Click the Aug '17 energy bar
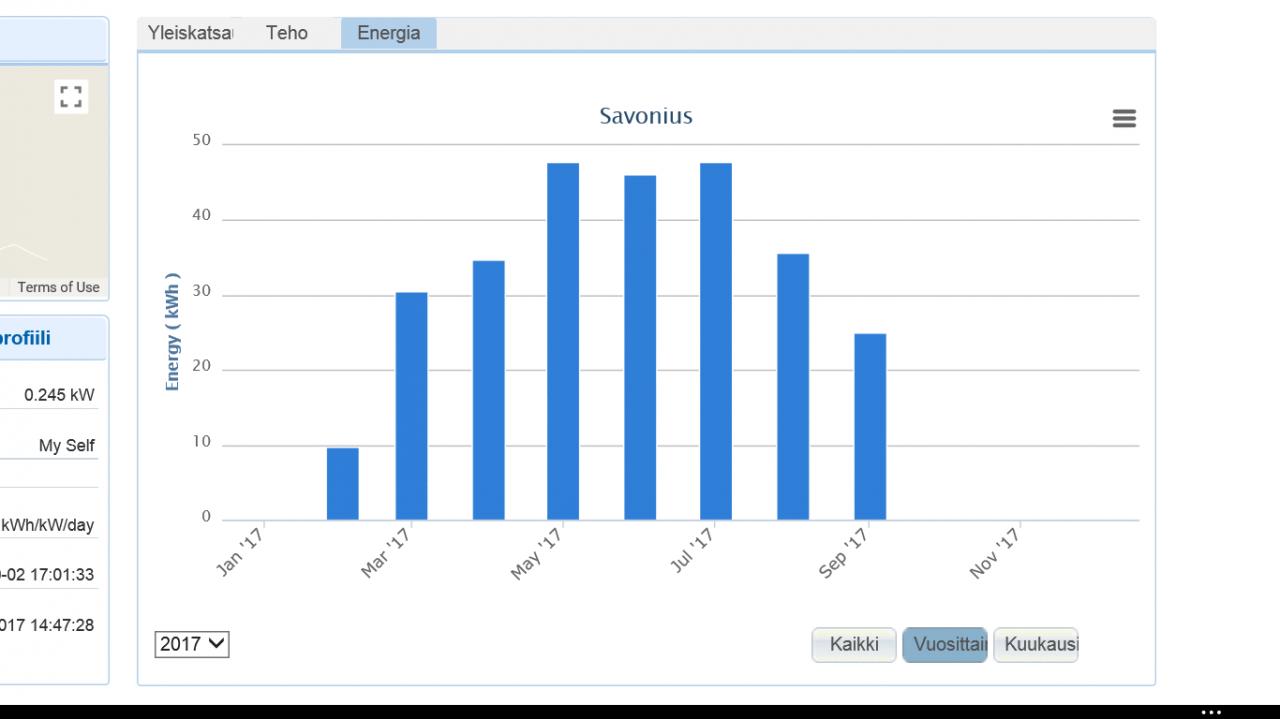The height and width of the screenshot is (719, 1280). (x=793, y=387)
